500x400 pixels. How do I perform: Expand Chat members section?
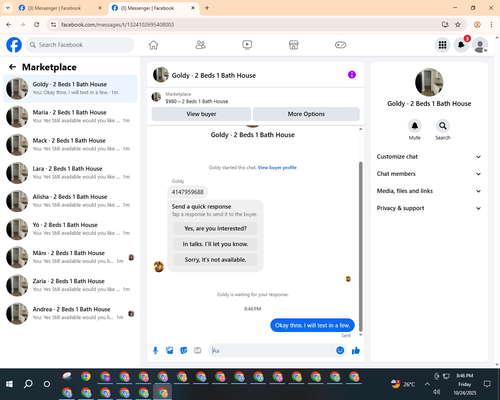[429, 174]
